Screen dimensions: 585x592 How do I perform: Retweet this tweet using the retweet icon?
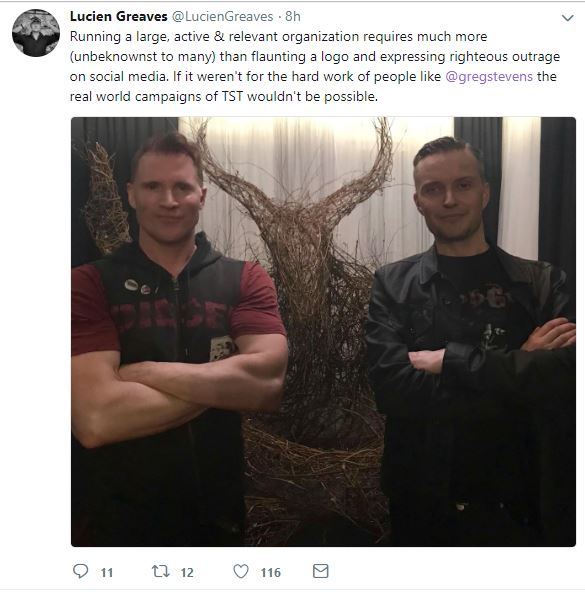(x=161, y=571)
